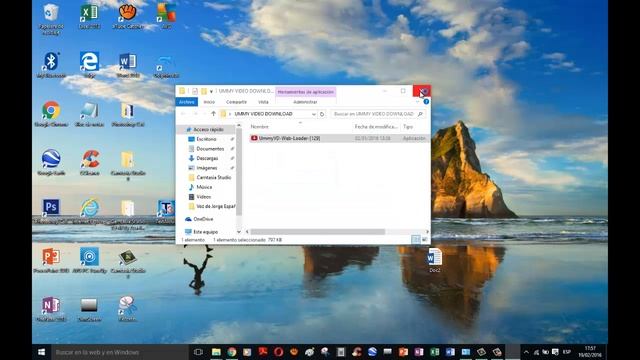Open the Edge browser desktop shortcut
640x360 pixels.
pyautogui.click(x=89, y=64)
